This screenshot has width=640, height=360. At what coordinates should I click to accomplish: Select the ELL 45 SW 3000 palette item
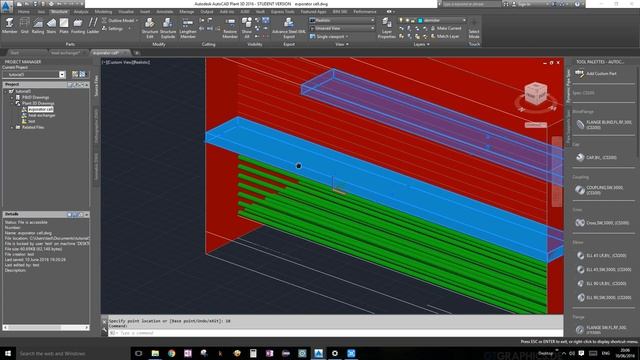click(604, 269)
